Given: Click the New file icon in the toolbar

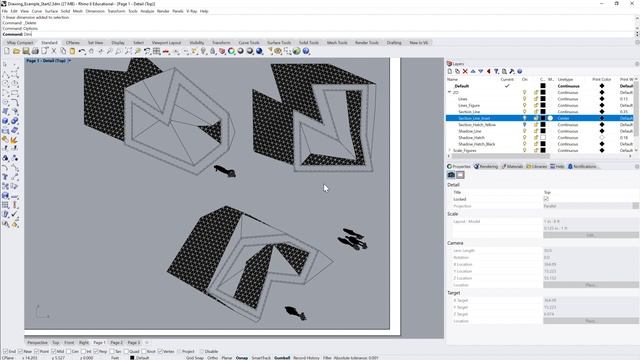Looking at the screenshot, I should pos(7,51).
